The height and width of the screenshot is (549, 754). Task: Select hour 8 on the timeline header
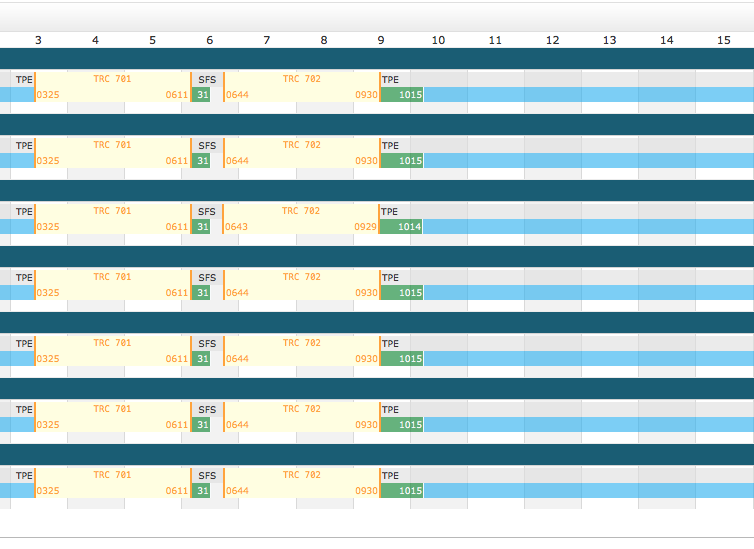(x=324, y=40)
